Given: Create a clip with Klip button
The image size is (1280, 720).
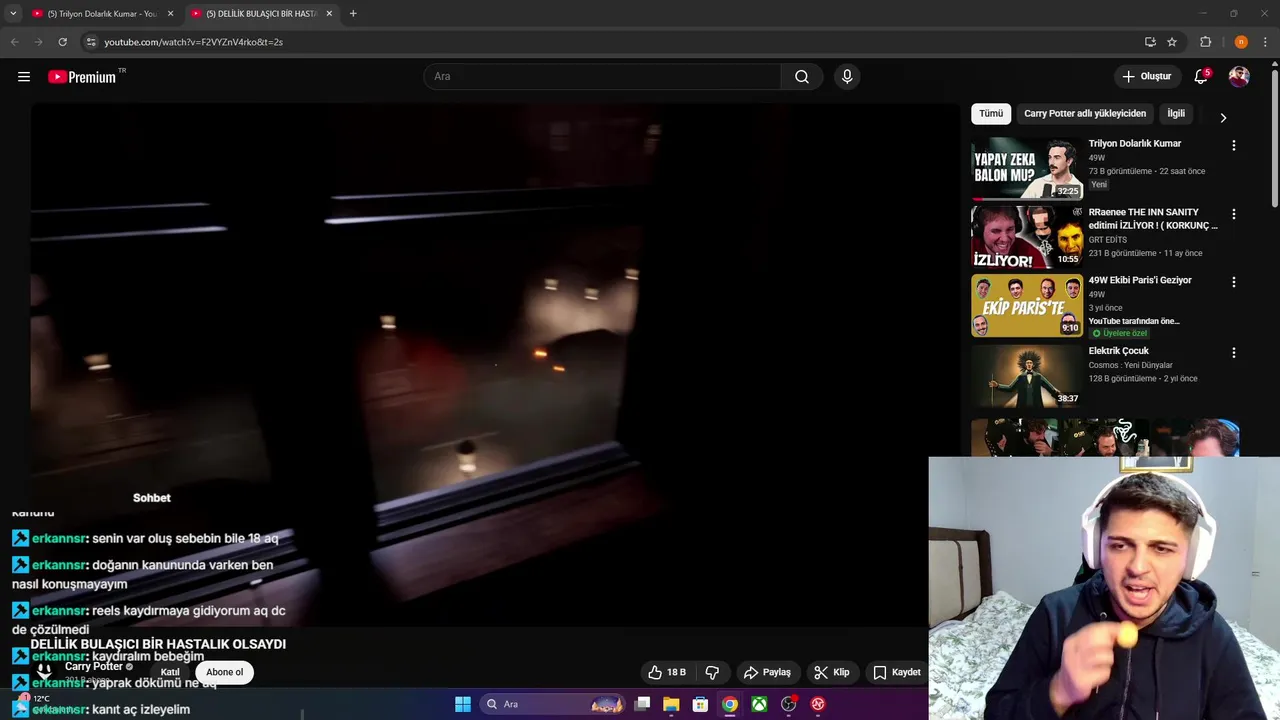Looking at the screenshot, I should click(x=832, y=672).
